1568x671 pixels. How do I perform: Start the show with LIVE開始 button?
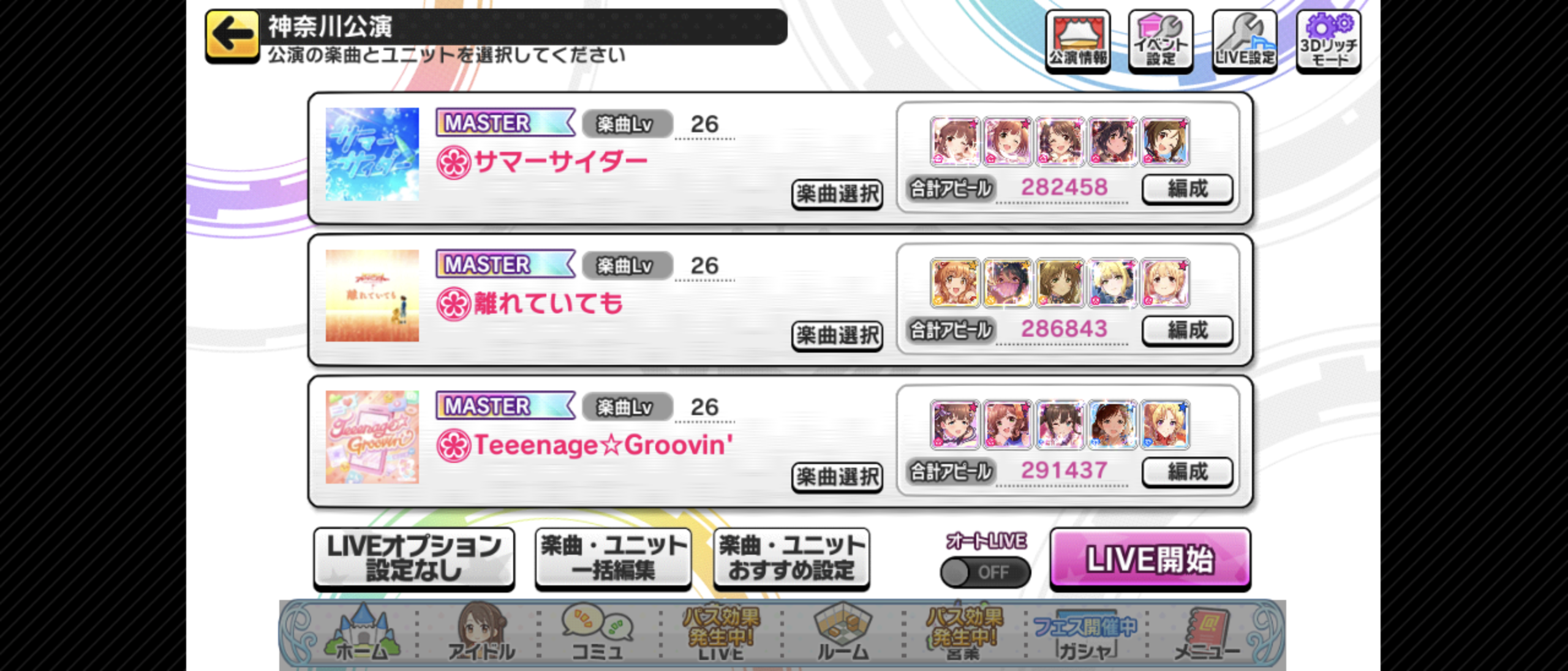click(x=1150, y=559)
